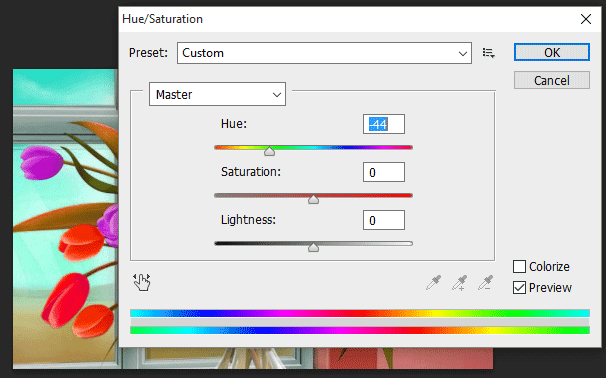The height and width of the screenshot is (378, 606).
Task: Click the Saturation: label
Action: click(x=251, y=172)
